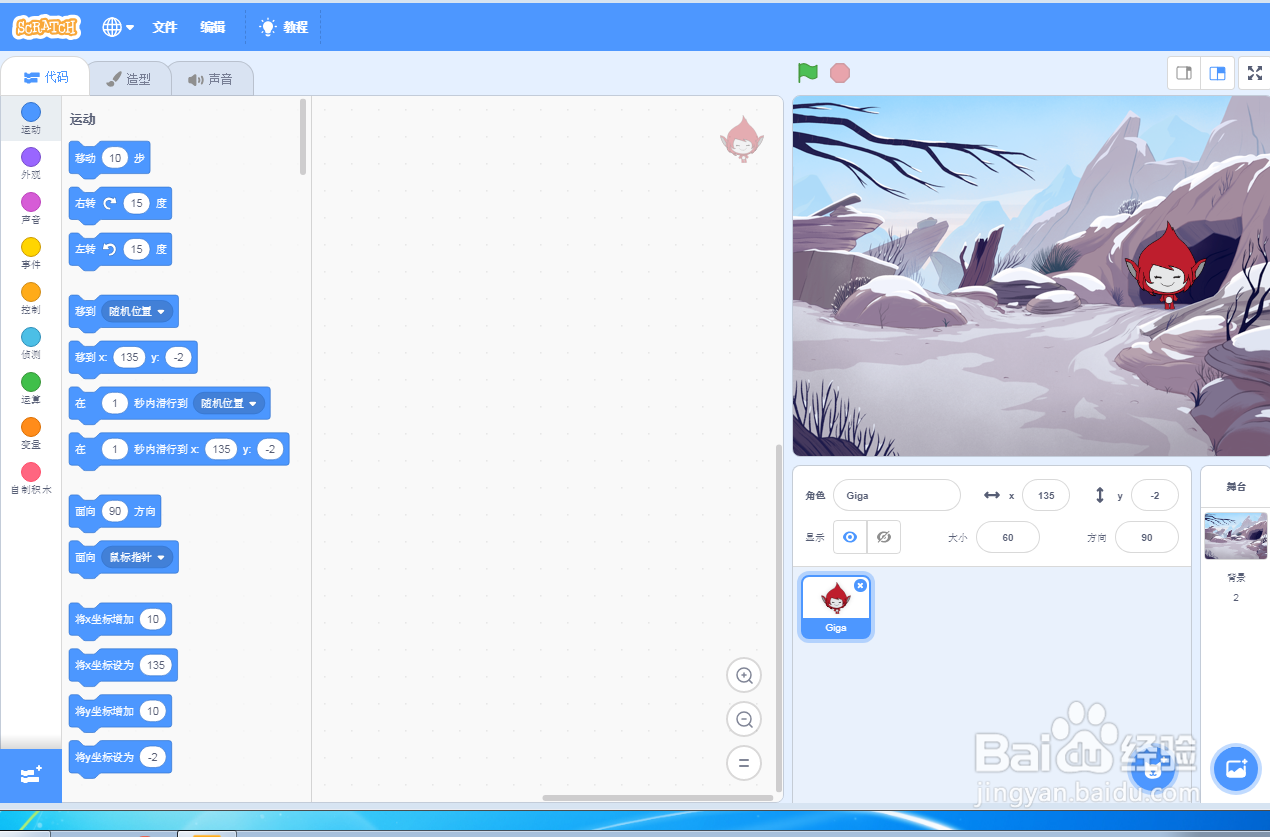Viewport: 1270px width, 837px height.
Task: Expand 鼠标指针 dropdown in 面向 block
Action: click(x=138, y=557)
